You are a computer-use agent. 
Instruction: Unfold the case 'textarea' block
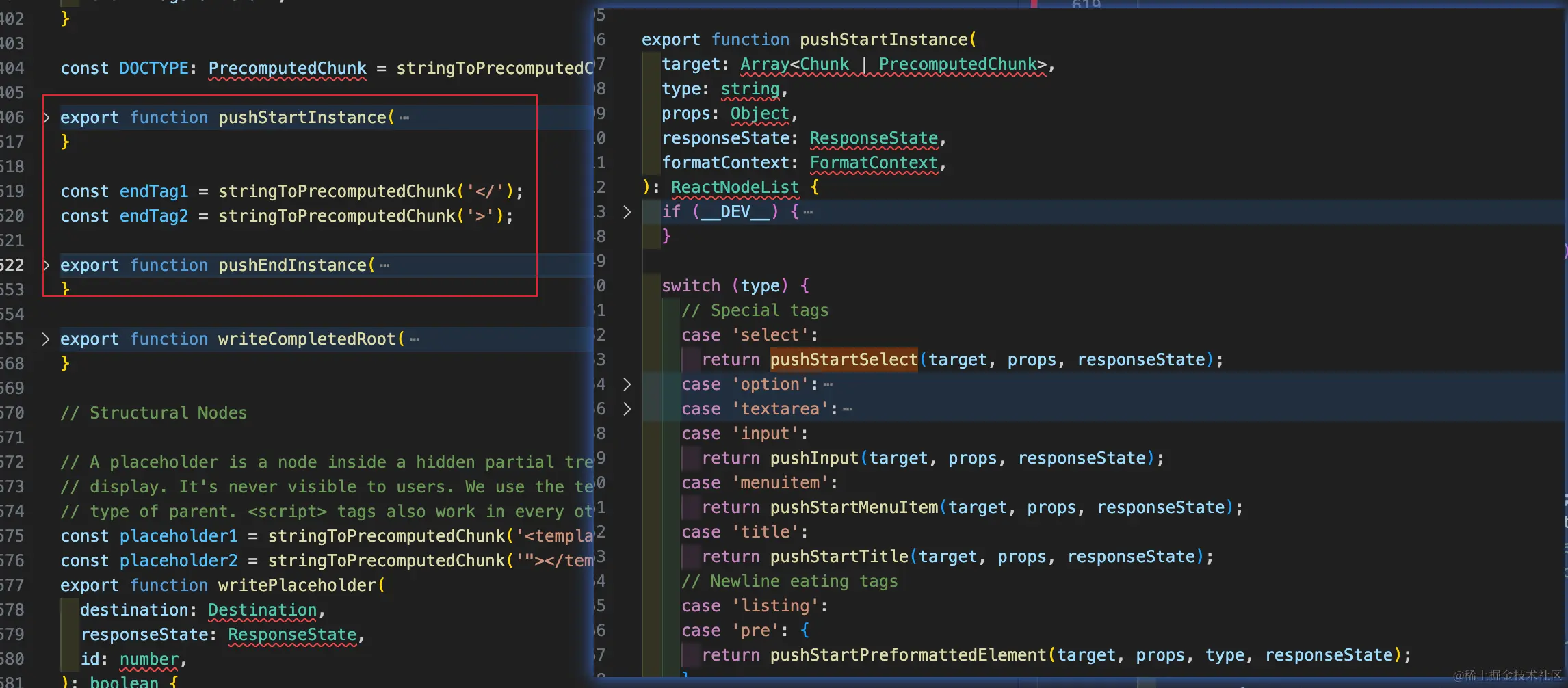click(x=627, y=409)
